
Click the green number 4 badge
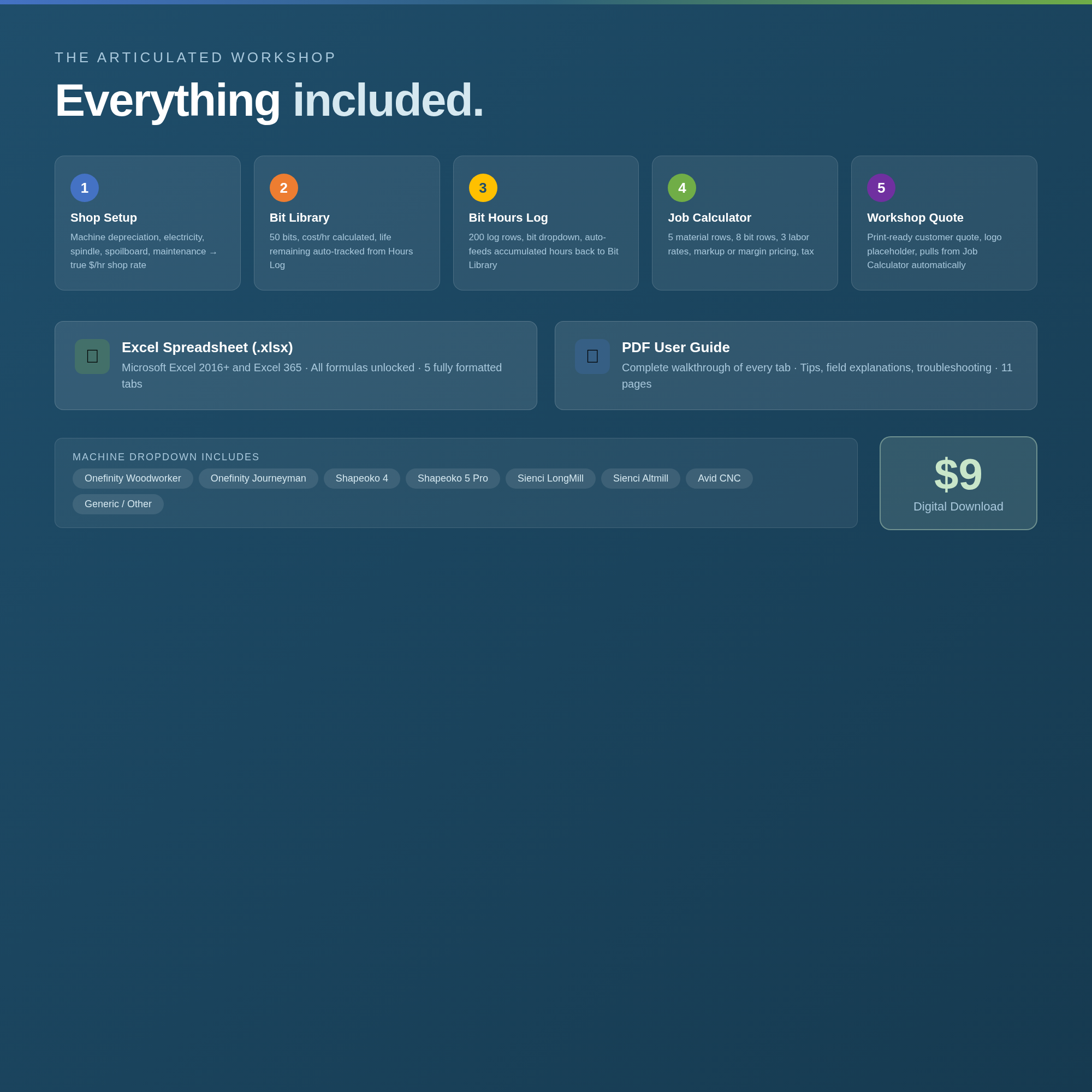681,188
